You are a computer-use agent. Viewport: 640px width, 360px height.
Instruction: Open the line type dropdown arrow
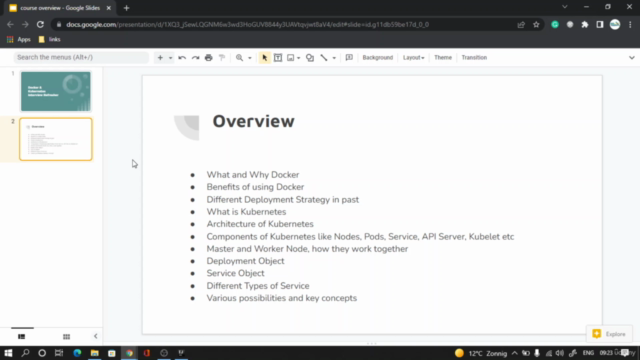(x=334, y=58)
